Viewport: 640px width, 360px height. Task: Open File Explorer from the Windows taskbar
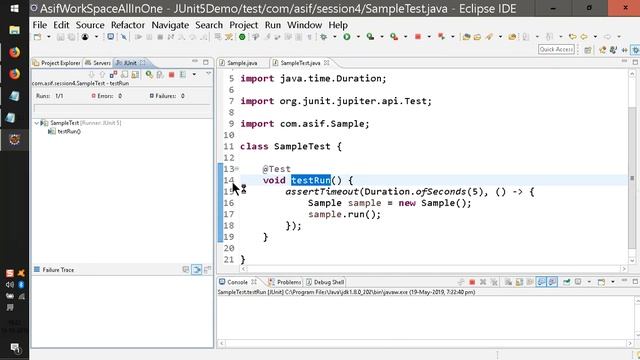point(15,30)
